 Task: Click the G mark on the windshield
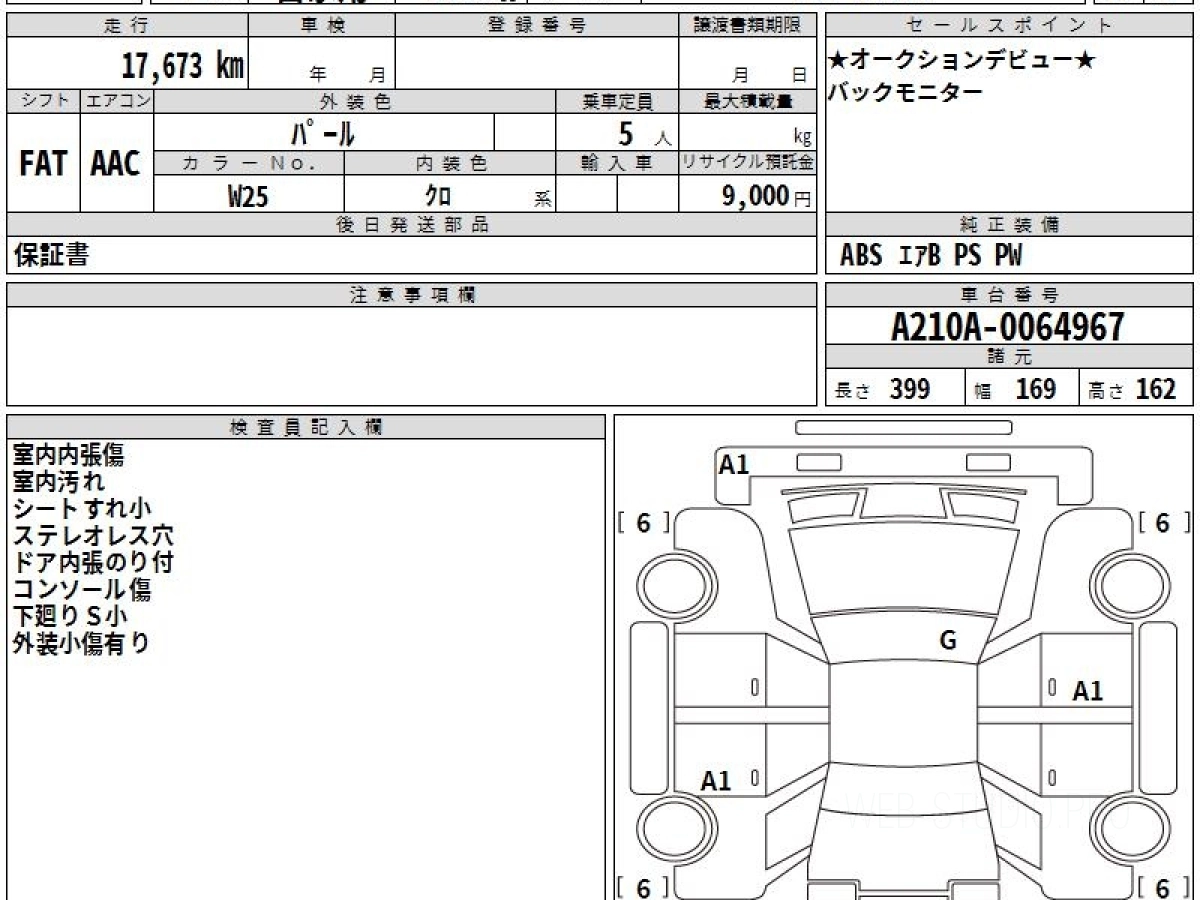(948, 641)
